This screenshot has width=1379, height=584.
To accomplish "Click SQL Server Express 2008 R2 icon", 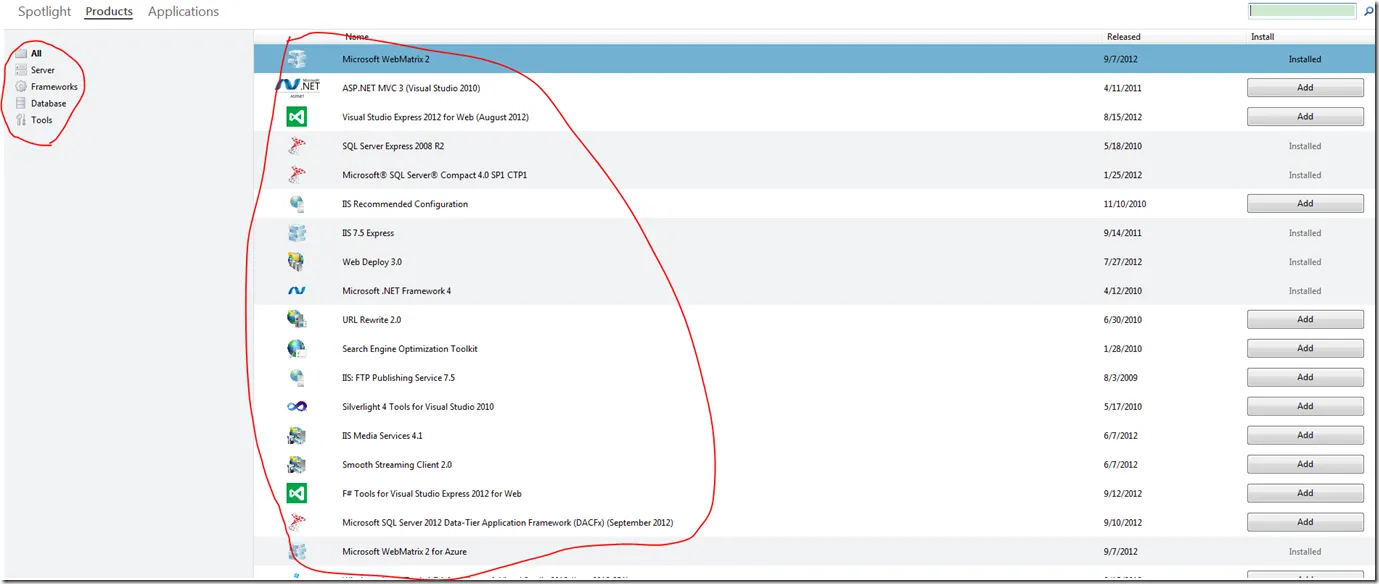I will [297, 146].
